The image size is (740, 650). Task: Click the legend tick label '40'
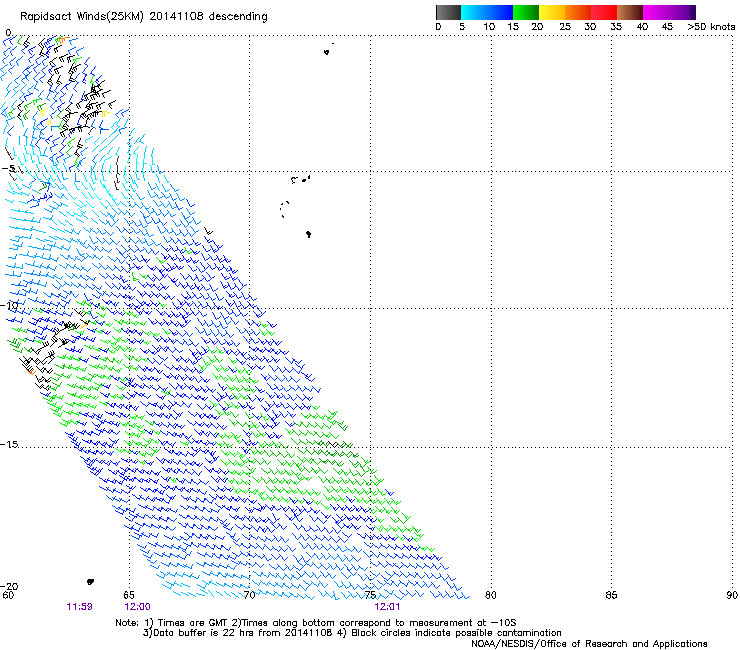point(642,27)
